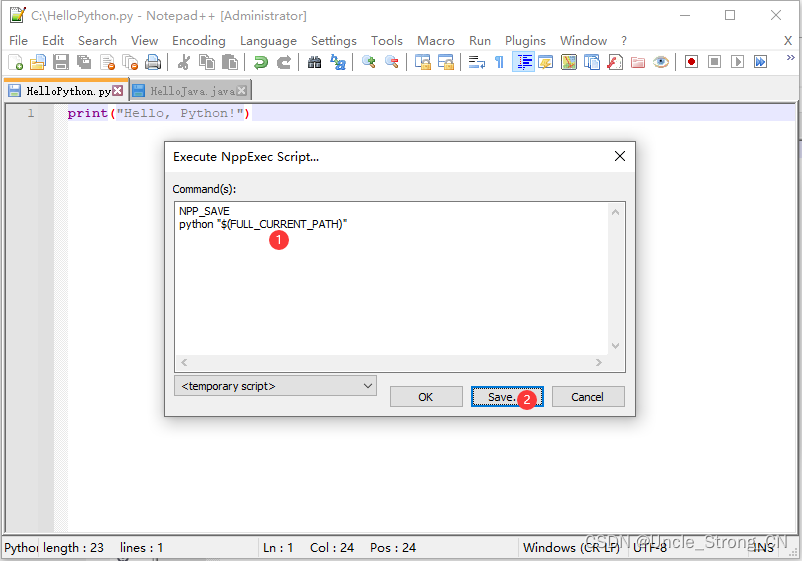Click the green Undo arrow icon
This screenshot has width=802, height=561.
coord(261,62)
